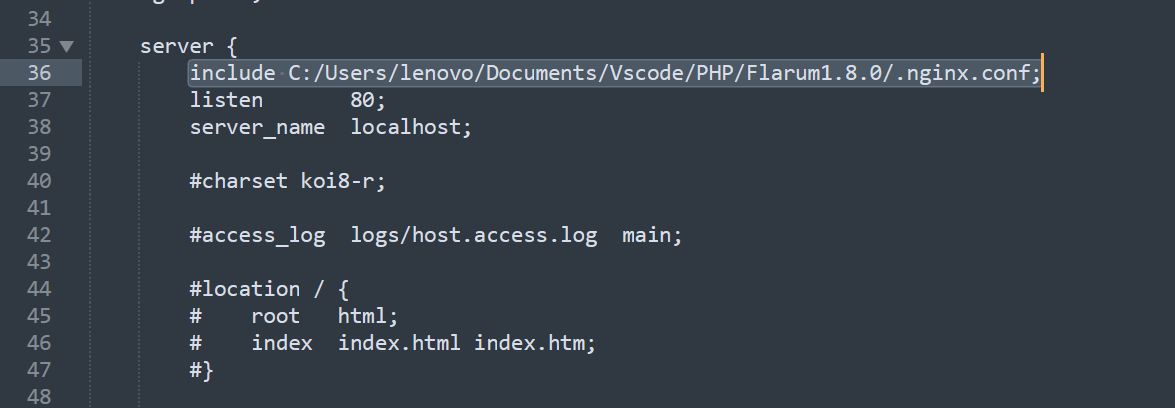Click line number 36 in the gutter

[x=39, y=73]
